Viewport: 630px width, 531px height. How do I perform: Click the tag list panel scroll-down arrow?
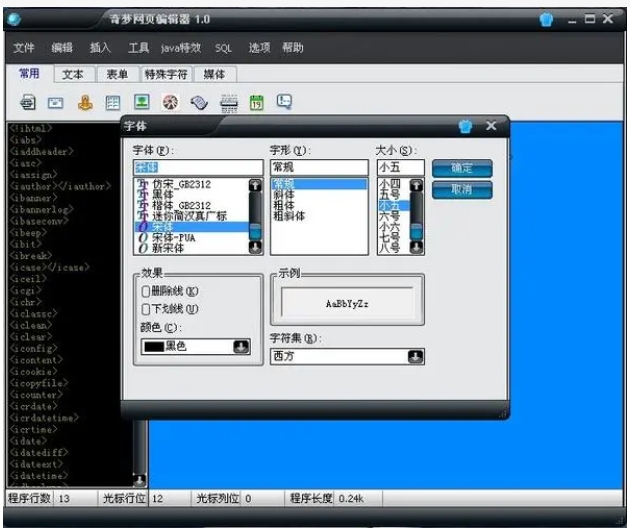139,480
